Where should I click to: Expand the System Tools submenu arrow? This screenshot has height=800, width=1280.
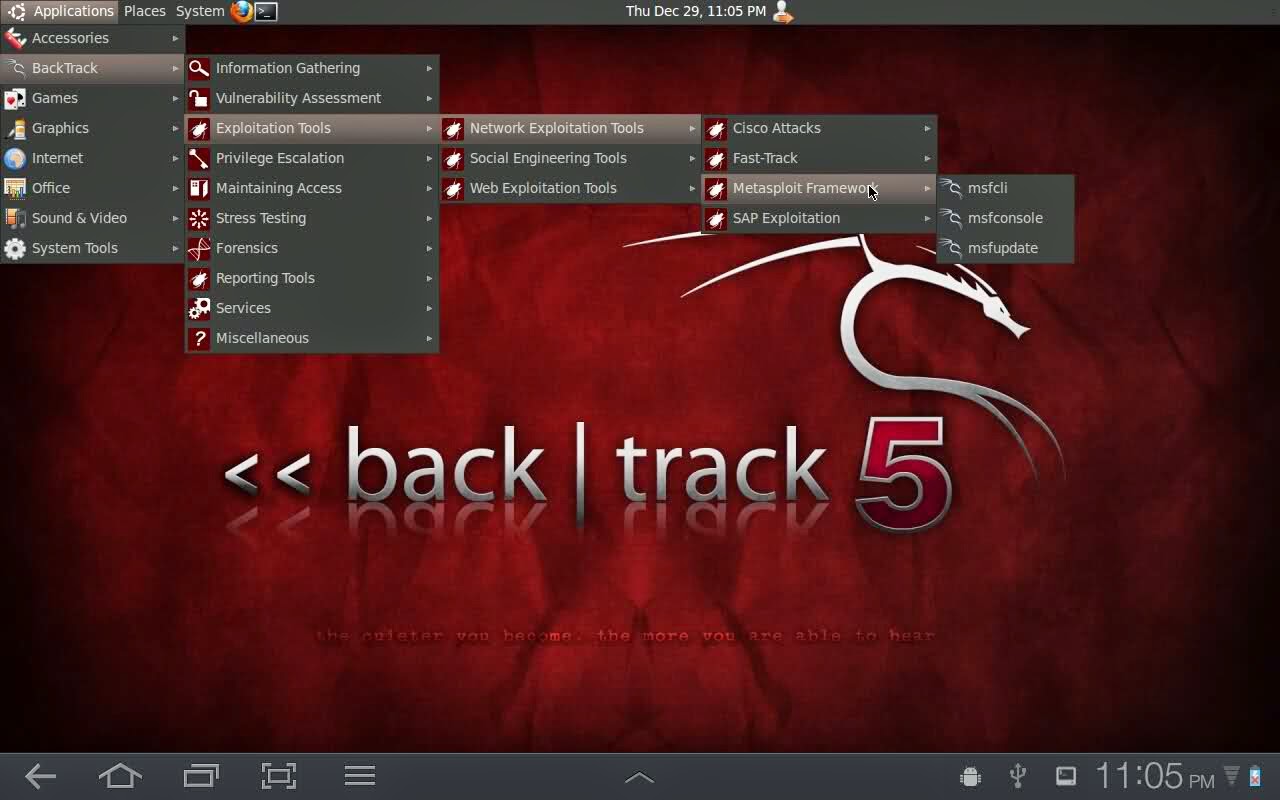pos(175,248)
